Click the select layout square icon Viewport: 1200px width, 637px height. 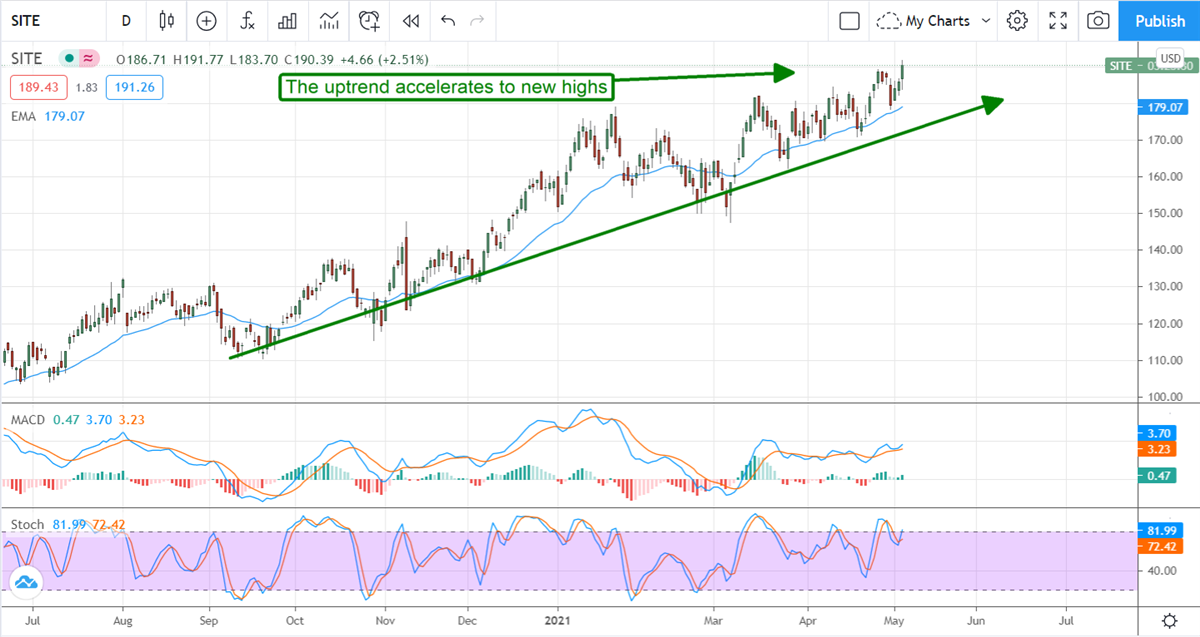coord(849,20)
